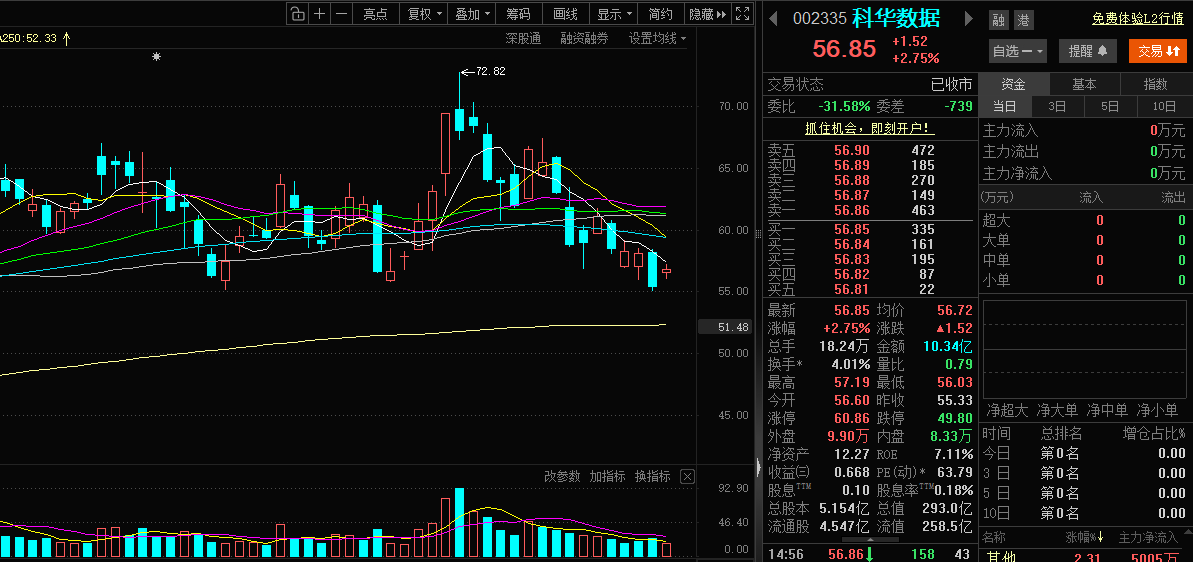The image size is (1193, 562).
Task: Toggle 简约 simple view mode
Action: [660, 14]
